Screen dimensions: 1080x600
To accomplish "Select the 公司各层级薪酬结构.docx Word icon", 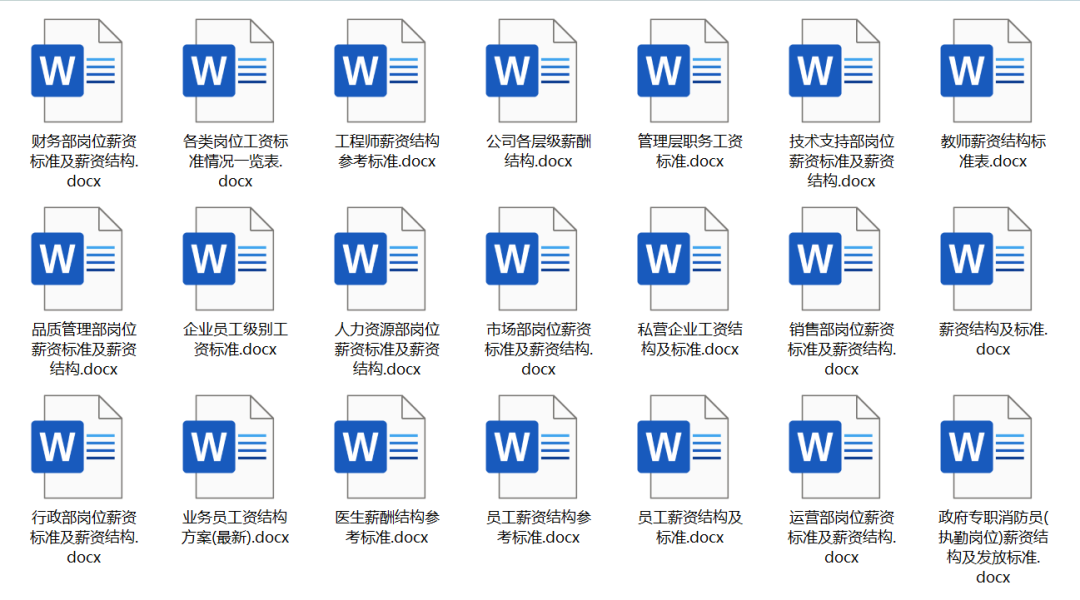I will tap(532, 71).
